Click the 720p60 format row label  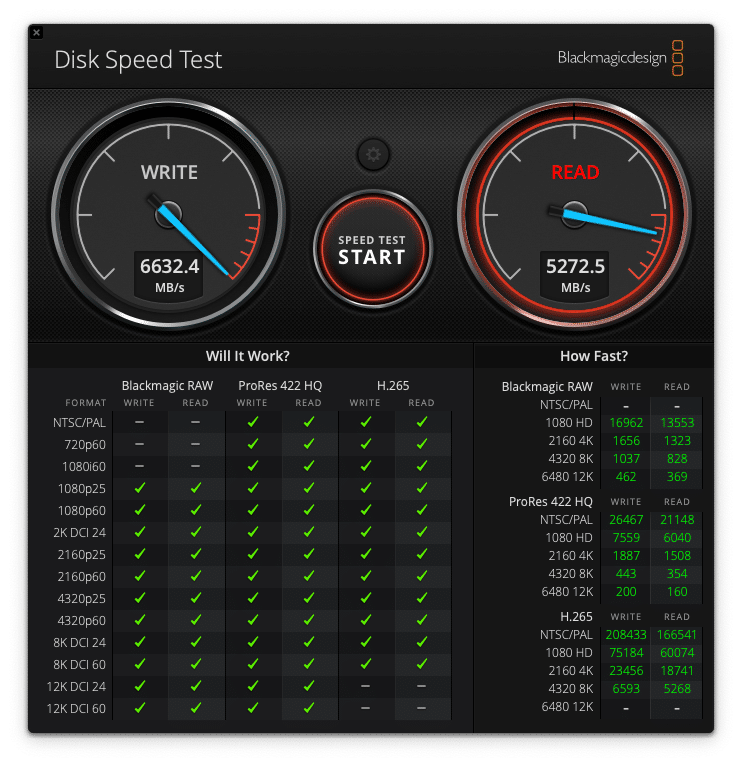tap(85, 444)
